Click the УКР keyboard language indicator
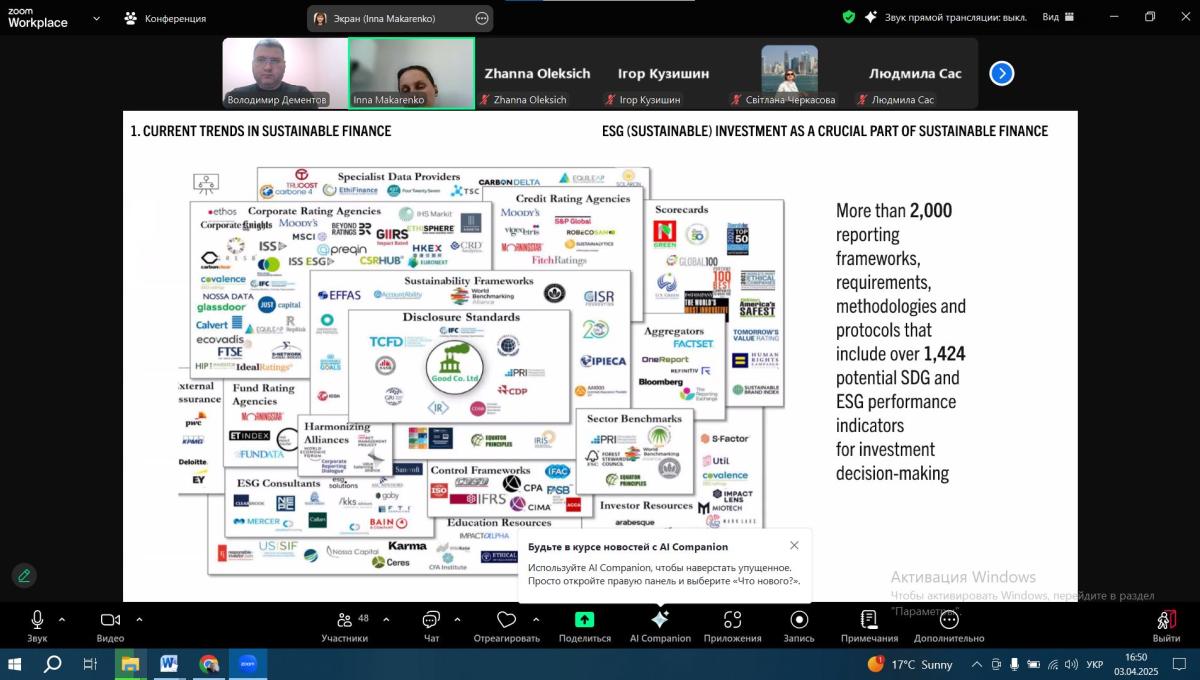The width and height of the screenshot is (1200, 680). click(x=1095, y=664)
